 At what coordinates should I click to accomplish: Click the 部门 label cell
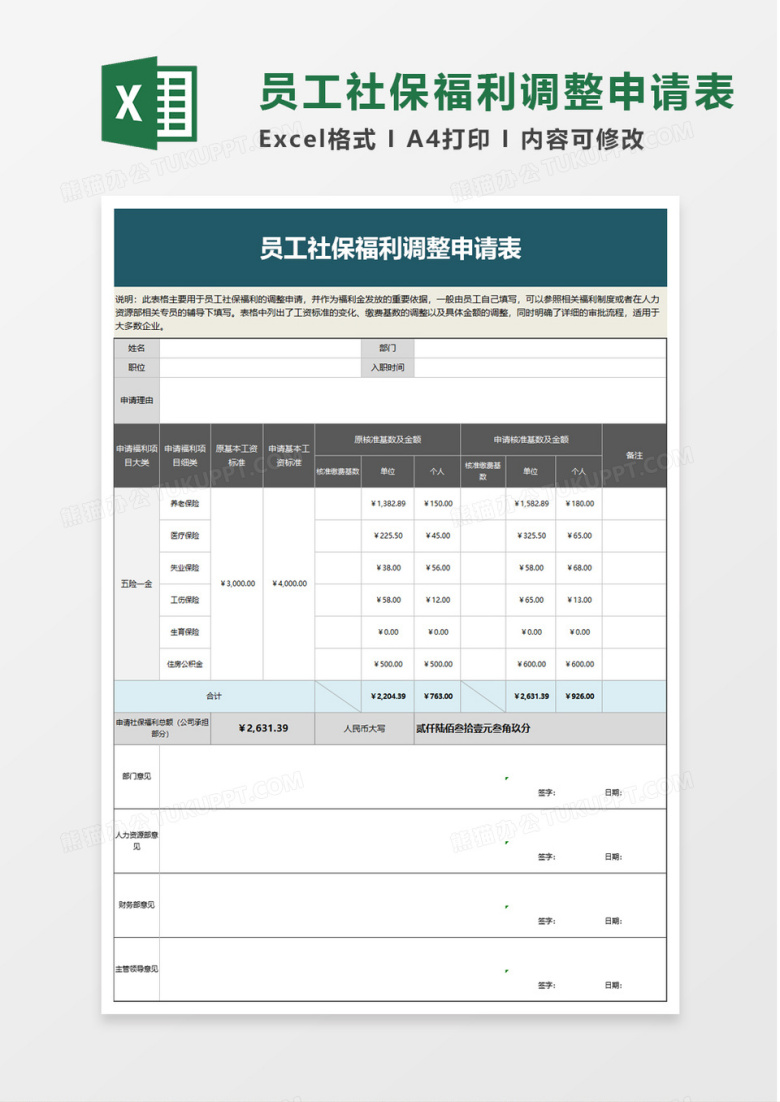click(388, 349)
